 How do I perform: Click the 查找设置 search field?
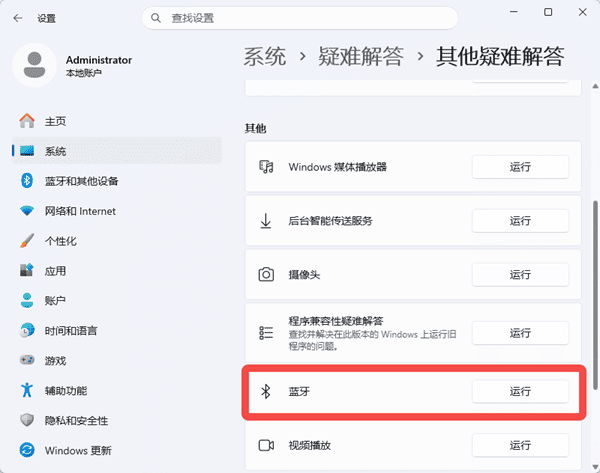[300, 18]
